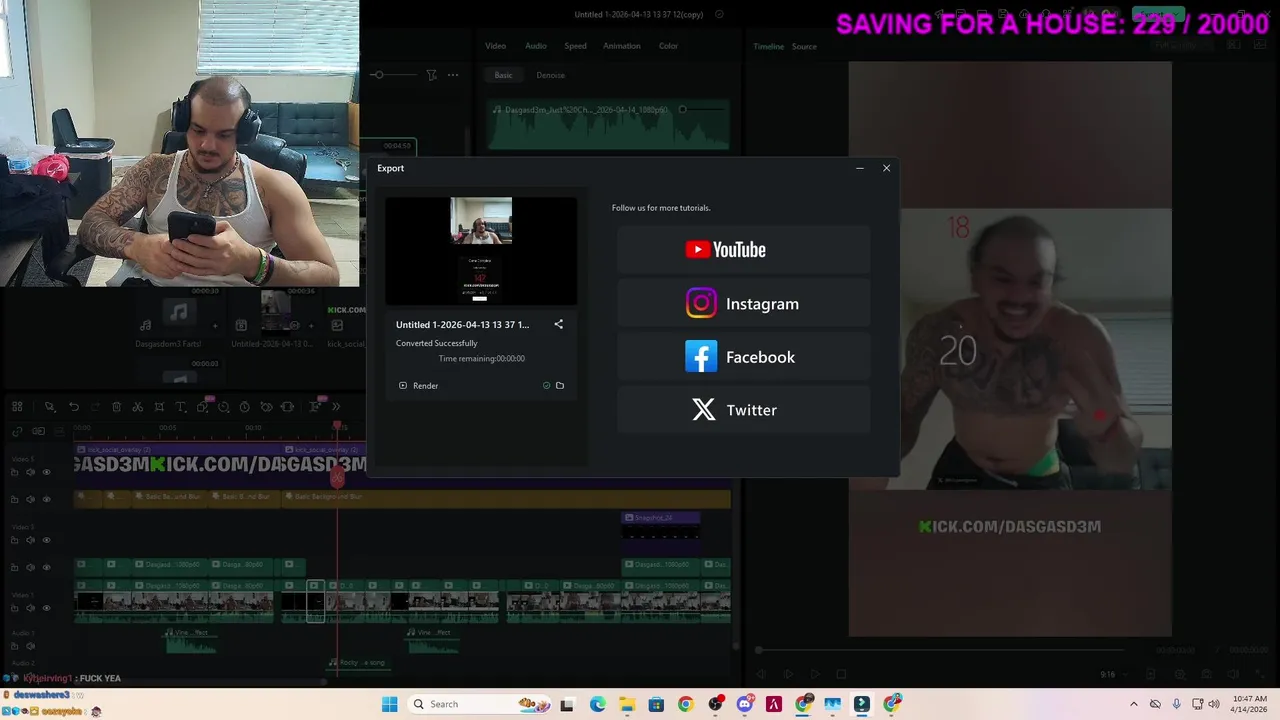Switch to the Video properties tab
This screenshot has height=720, width=1280.
click(496, 46)
